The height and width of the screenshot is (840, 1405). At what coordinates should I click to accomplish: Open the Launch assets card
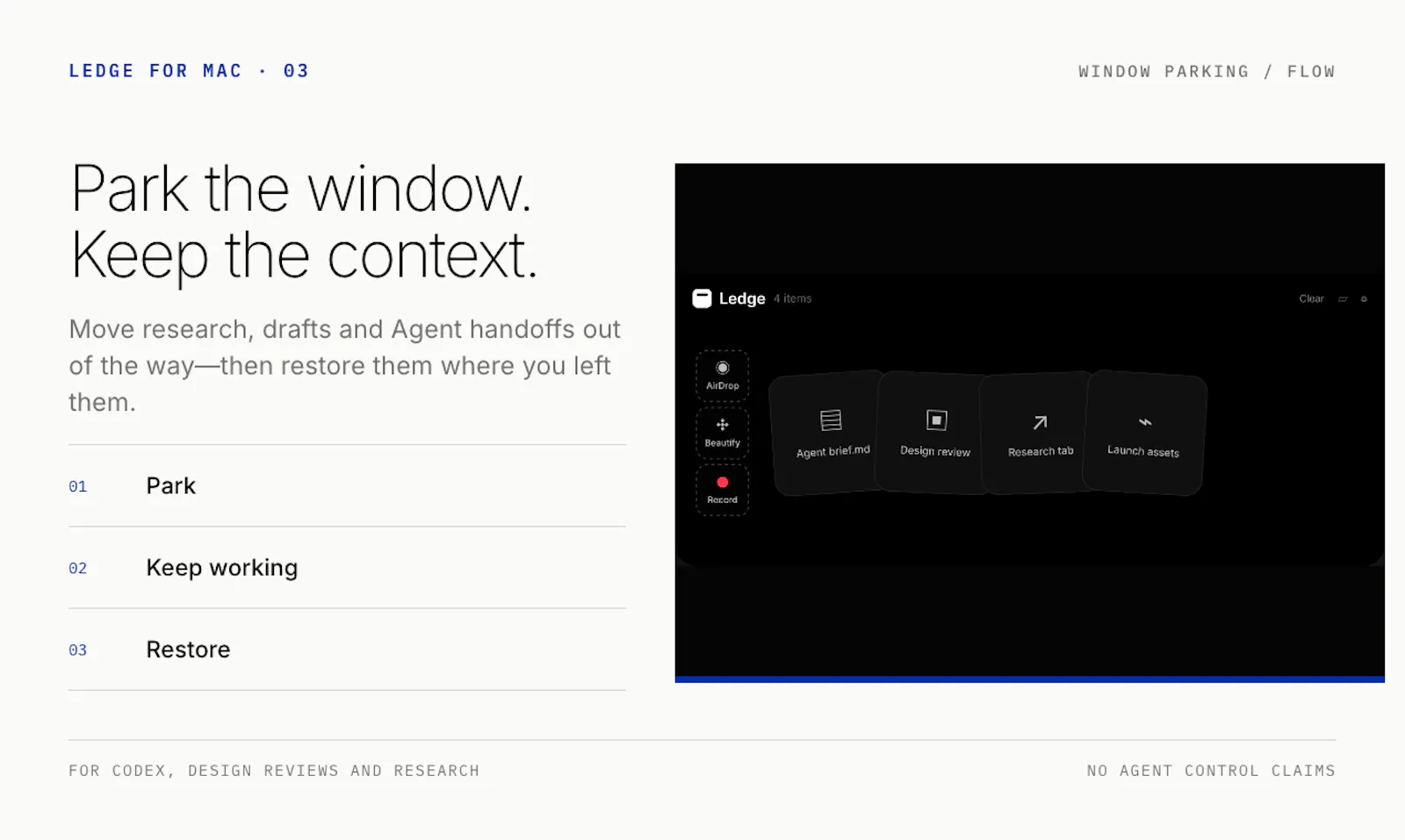tap(1144, 433)
